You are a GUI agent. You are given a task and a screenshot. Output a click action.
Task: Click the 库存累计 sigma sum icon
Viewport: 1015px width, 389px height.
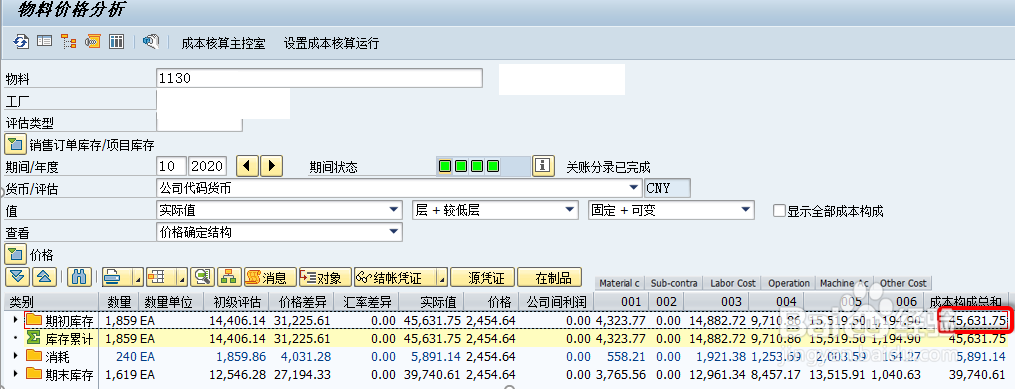tap(33, 338)
